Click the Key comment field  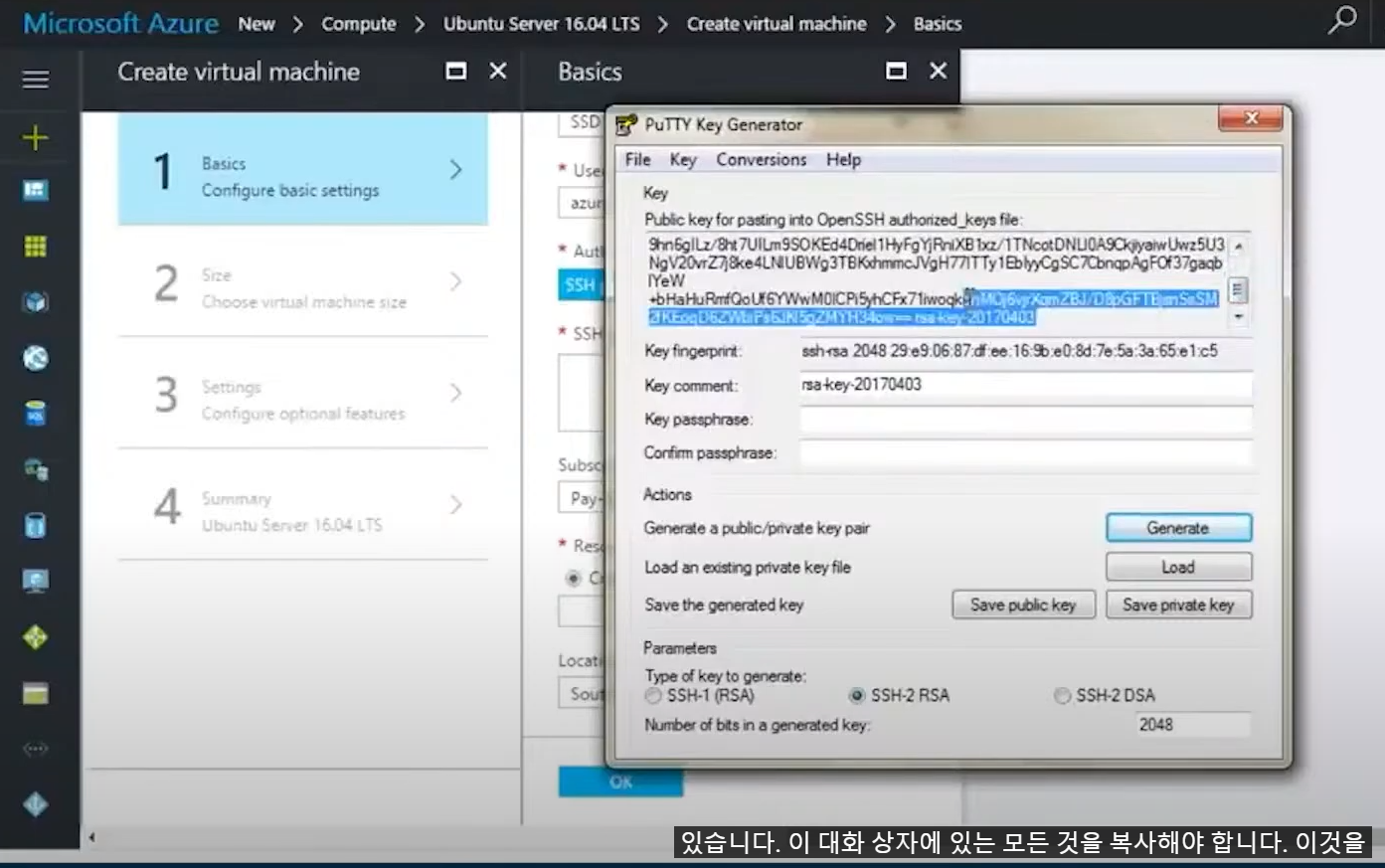click(x=1026, y=385)
